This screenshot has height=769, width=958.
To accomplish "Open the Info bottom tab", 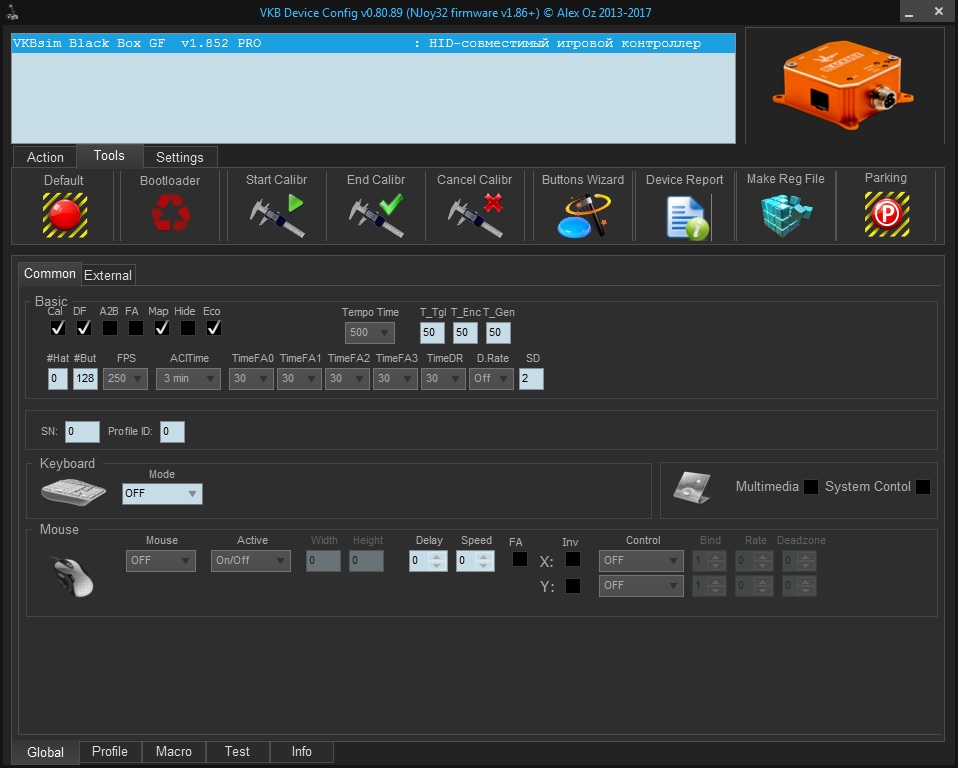I will point(301,751).
